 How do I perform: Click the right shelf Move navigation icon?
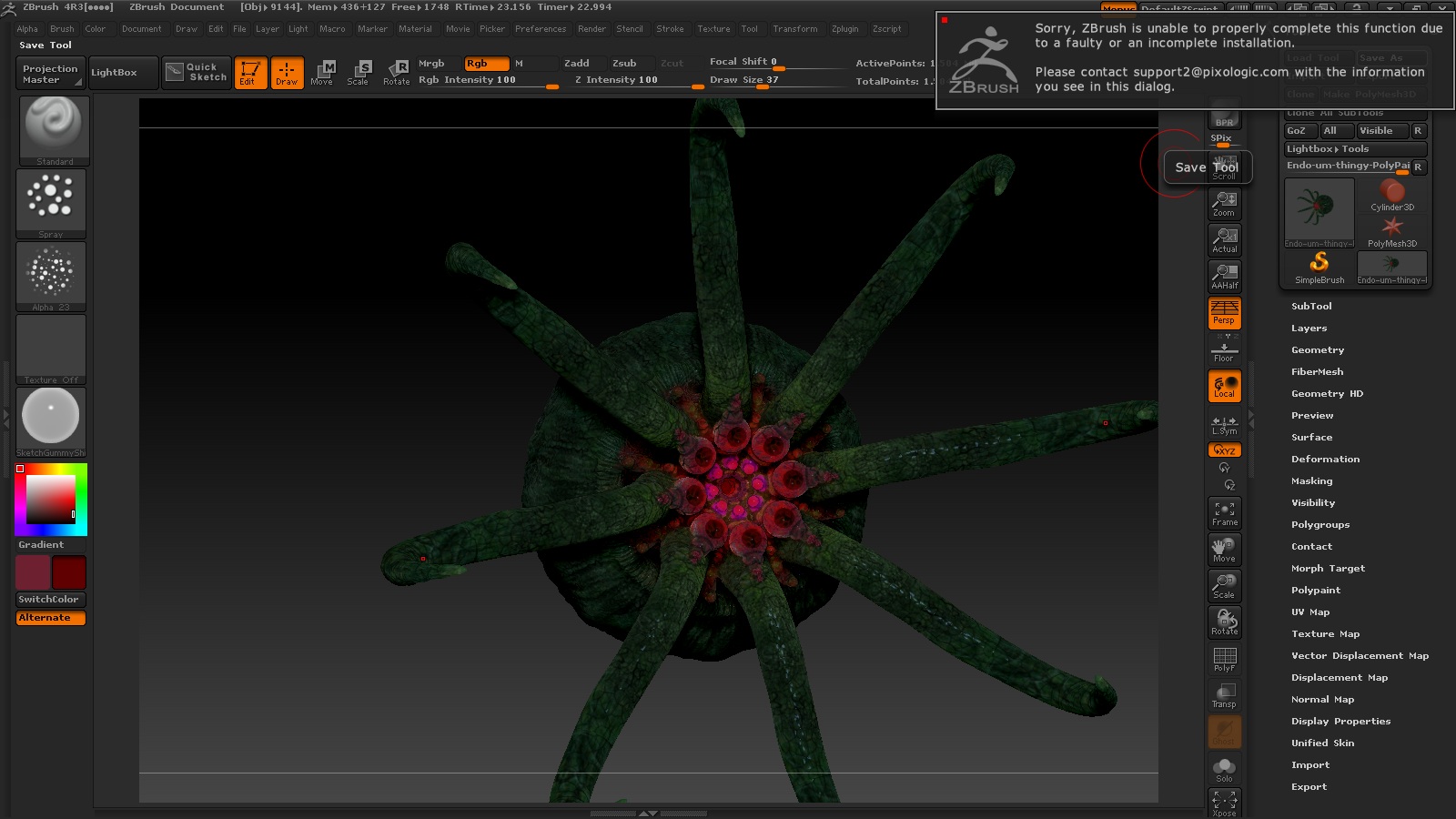click(x=1225, y=550)
